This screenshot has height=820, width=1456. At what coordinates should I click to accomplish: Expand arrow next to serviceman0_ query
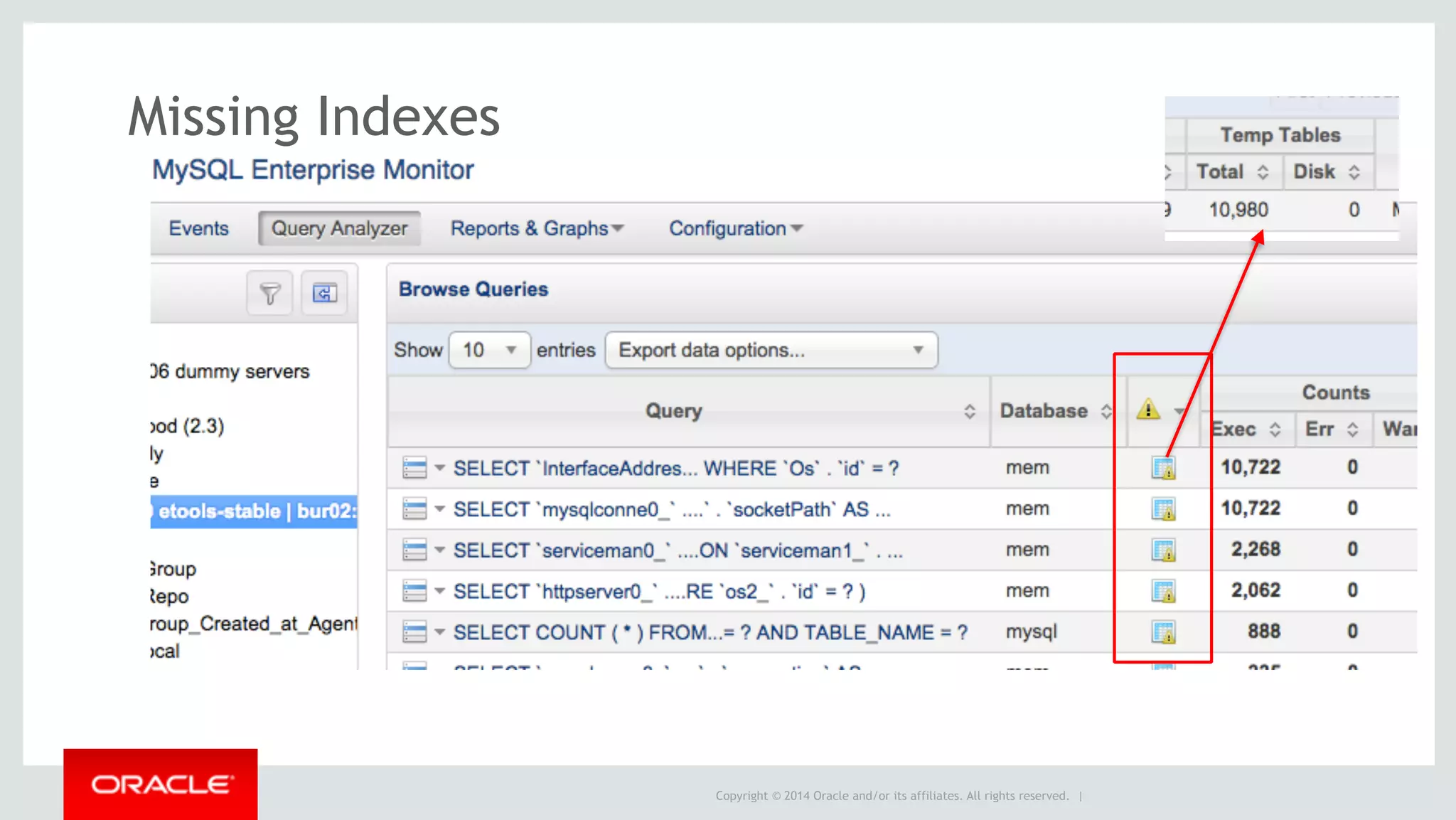439,550
